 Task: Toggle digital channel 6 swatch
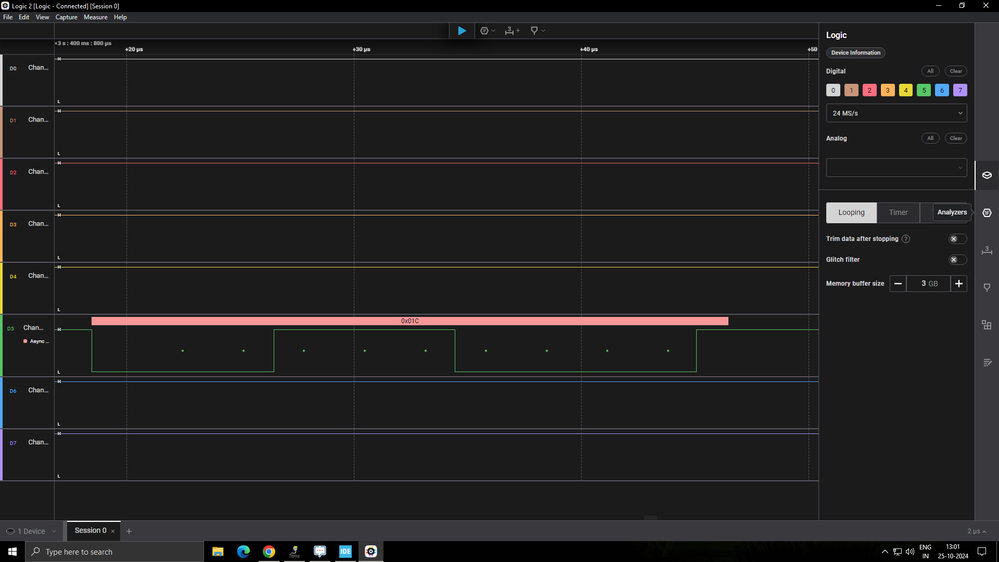coord(942,90)
